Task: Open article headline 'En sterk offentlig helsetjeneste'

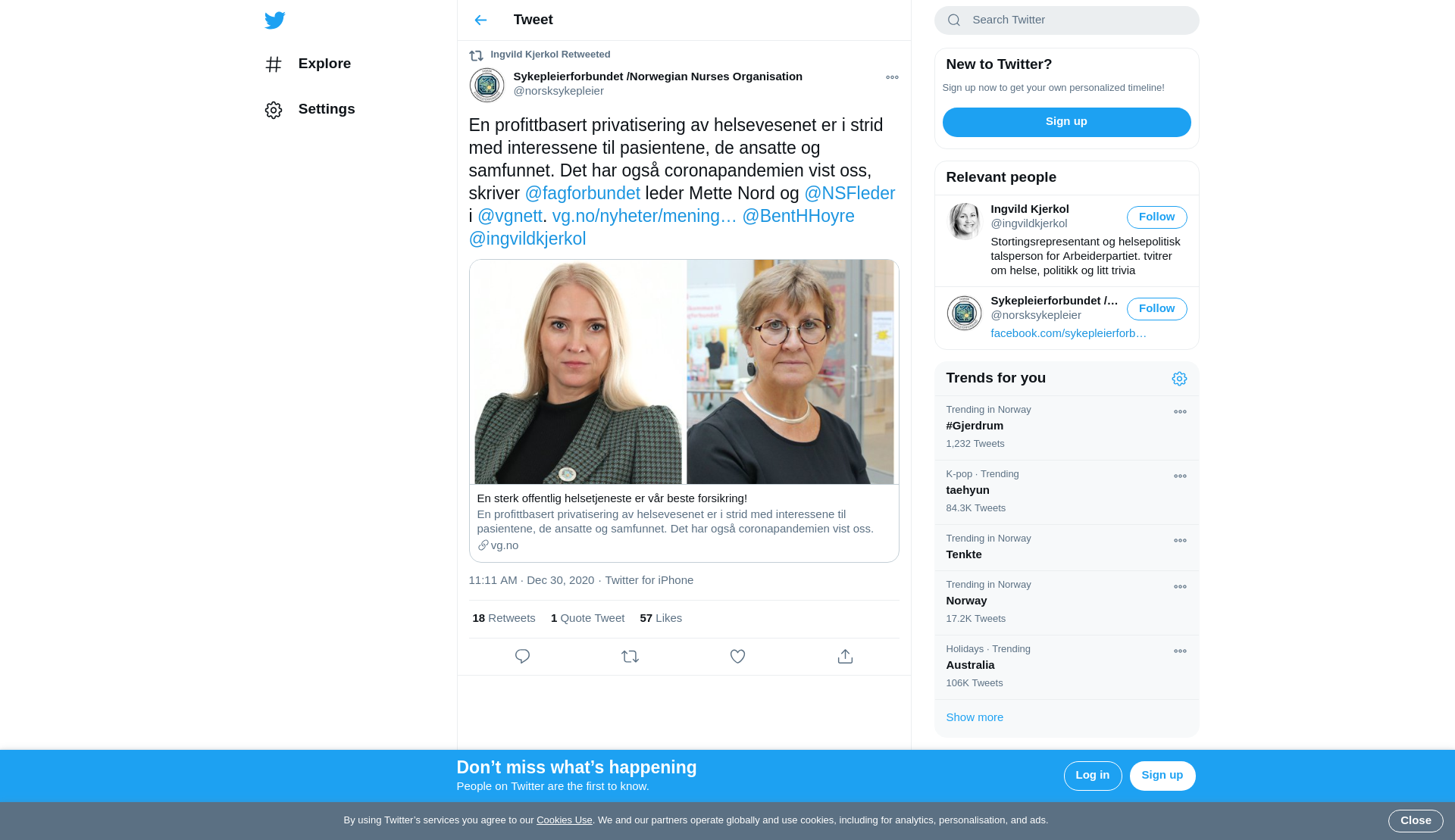Action: (612, 498)
